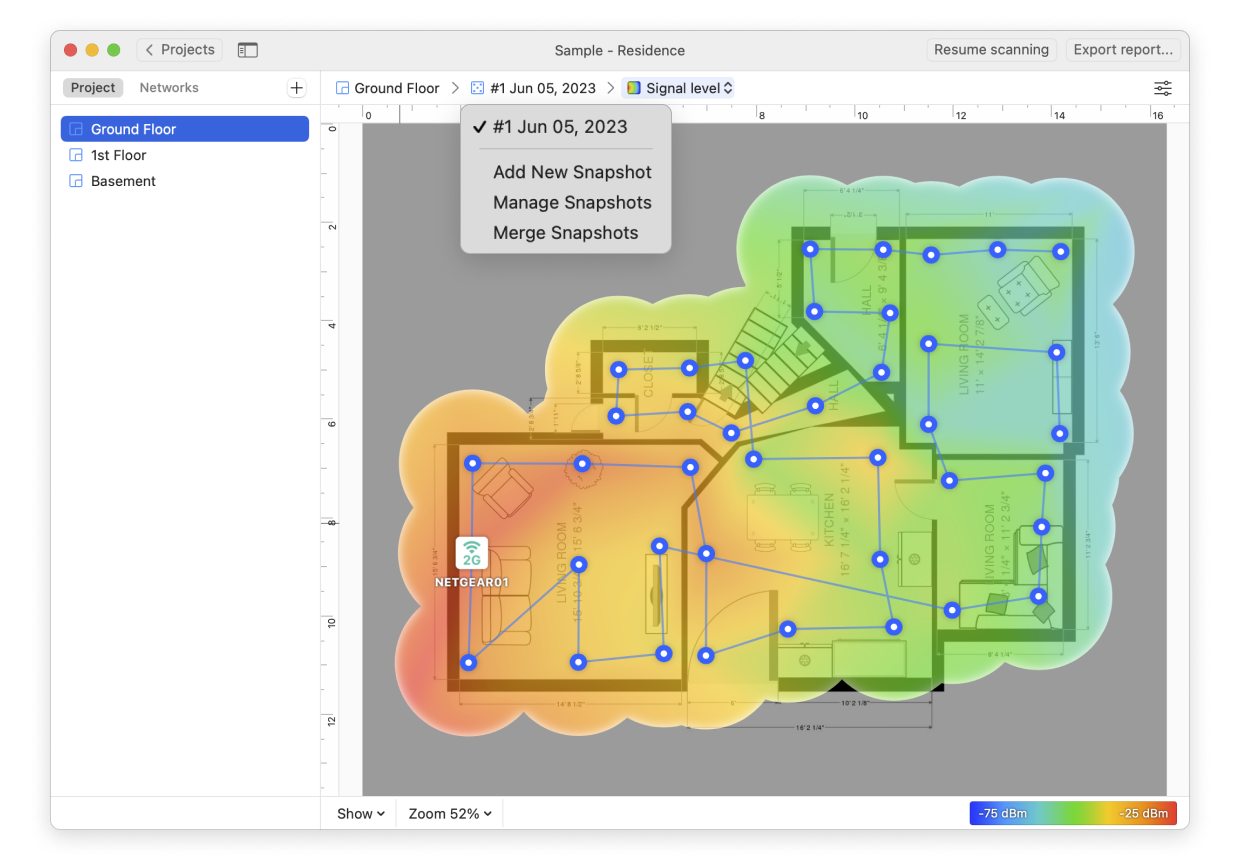Click the -75 dBm end of signal legend
1240x860 pixels.
pos(1002,813)
